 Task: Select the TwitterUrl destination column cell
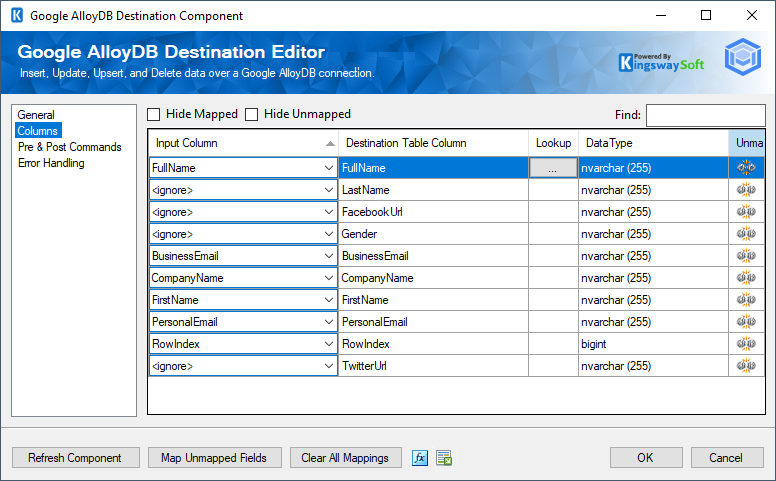[433, 366]
